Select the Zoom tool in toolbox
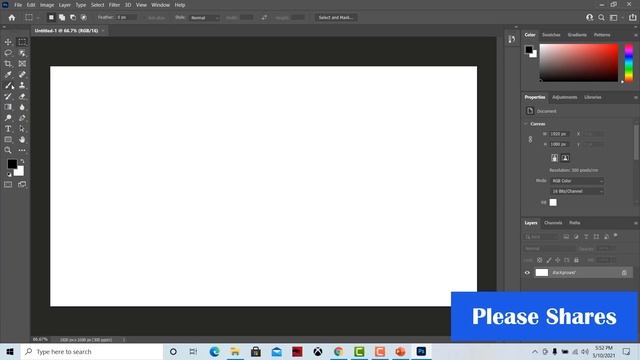The image size is (640, 360). coord(8,150)
